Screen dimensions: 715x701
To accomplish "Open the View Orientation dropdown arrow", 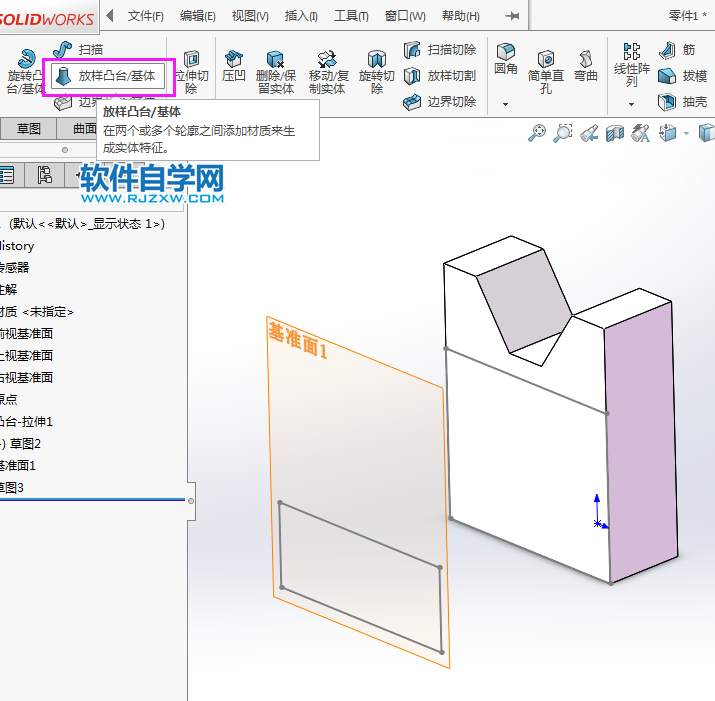I will coord(686,134).
